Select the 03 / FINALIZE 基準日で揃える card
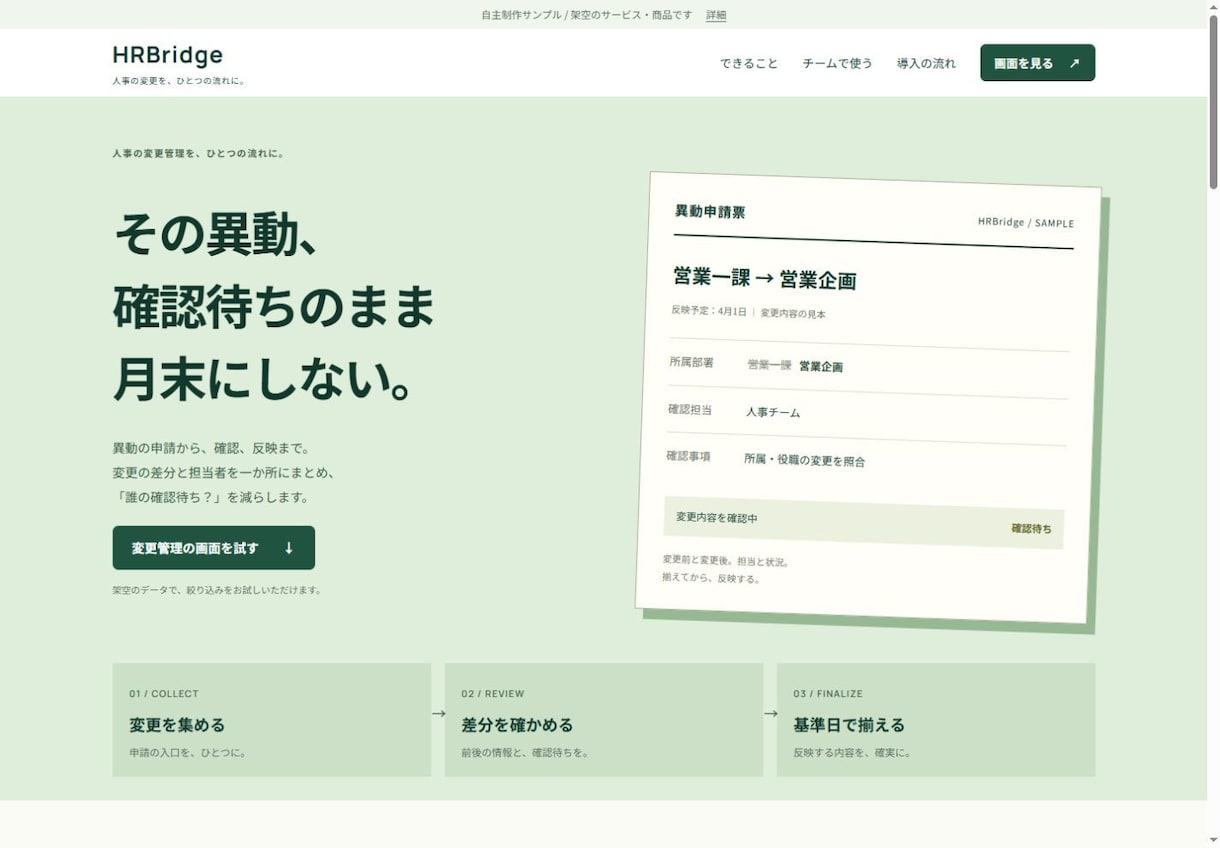The height and width of the screenshot is (848, 1220). pyautogui.click(x=936, y=720)
